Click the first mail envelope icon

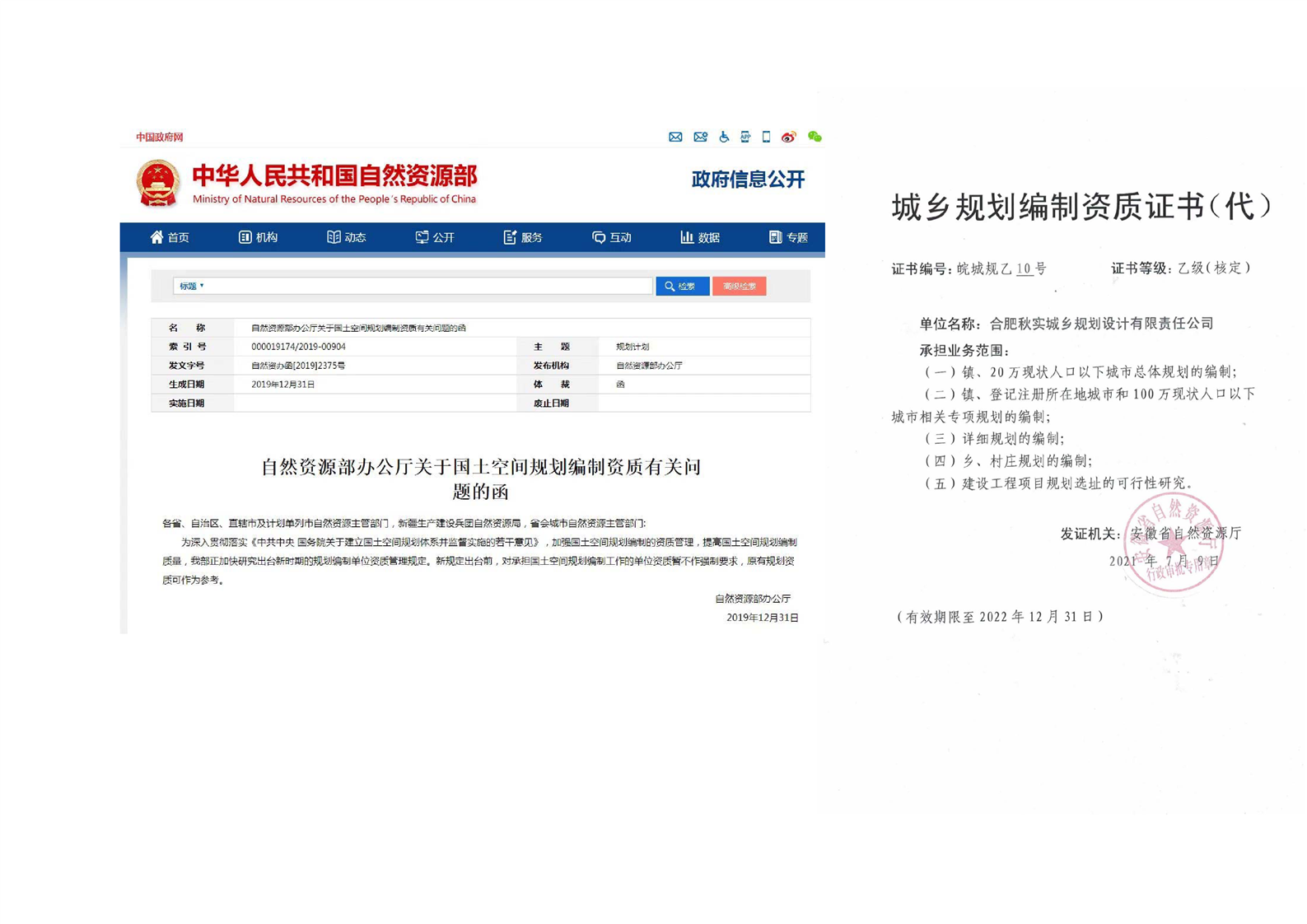(675, 137)
